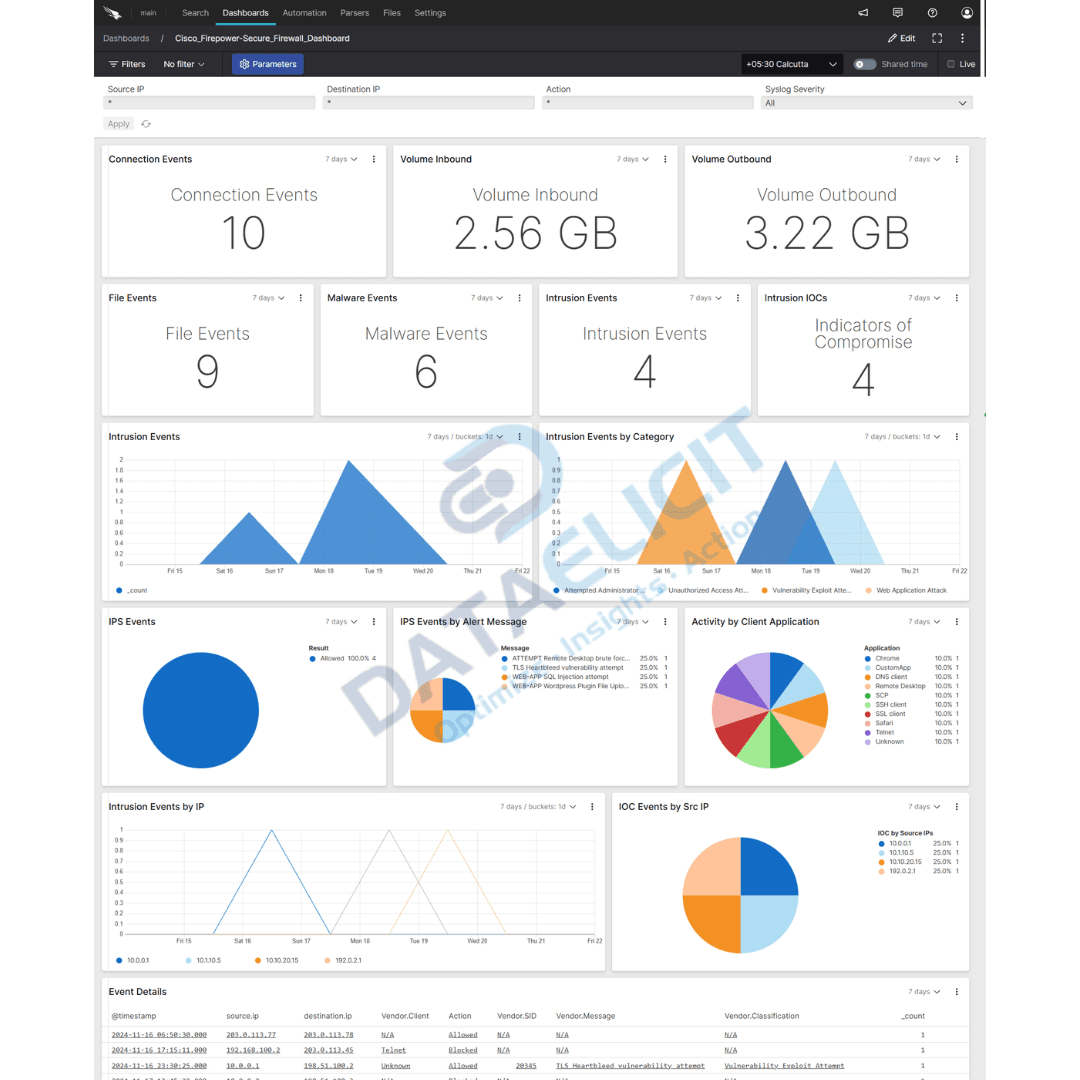
Task: Click the Apply button
Action: (118, 123)
